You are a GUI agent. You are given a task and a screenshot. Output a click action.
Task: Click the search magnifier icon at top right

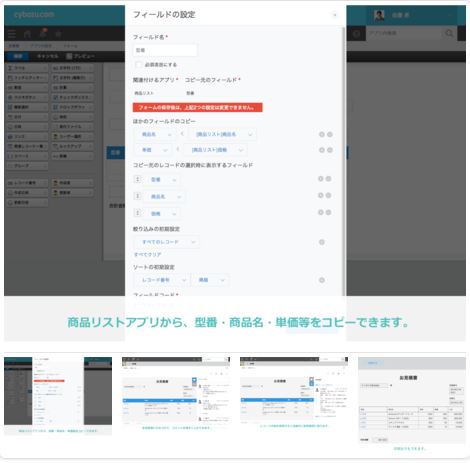449,33
